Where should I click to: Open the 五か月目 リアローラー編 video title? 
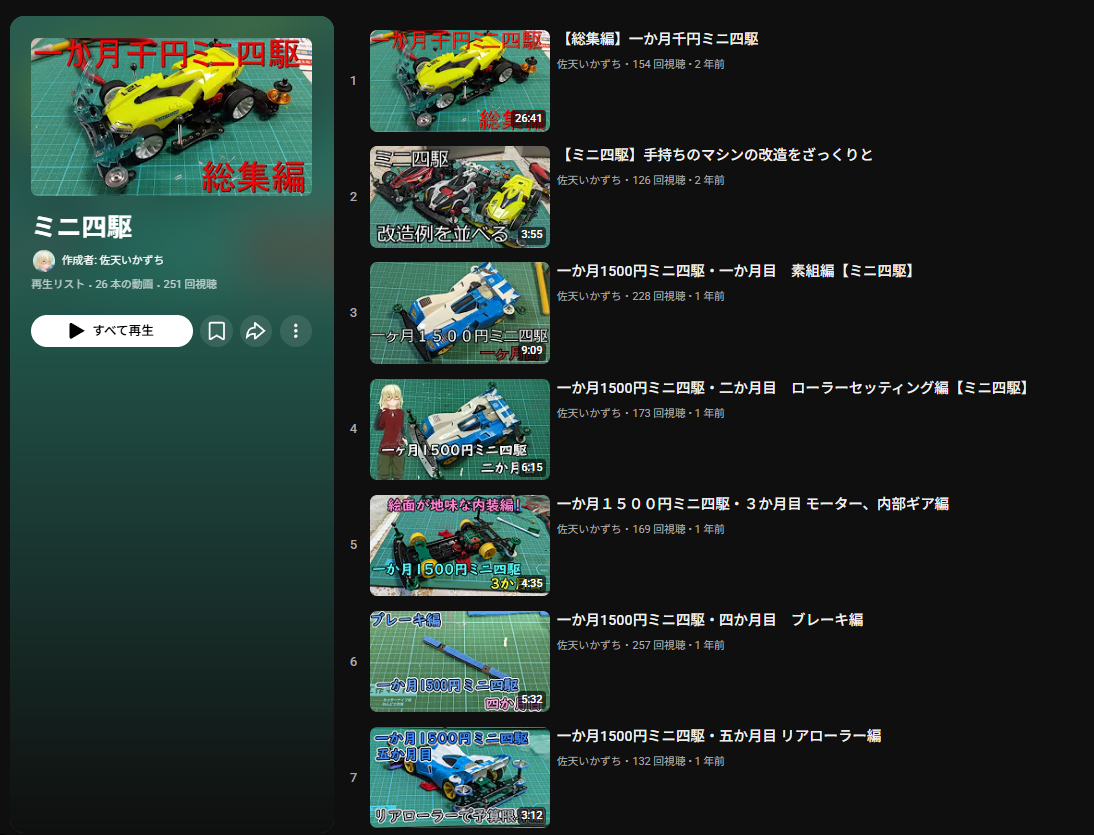(718, 736)
